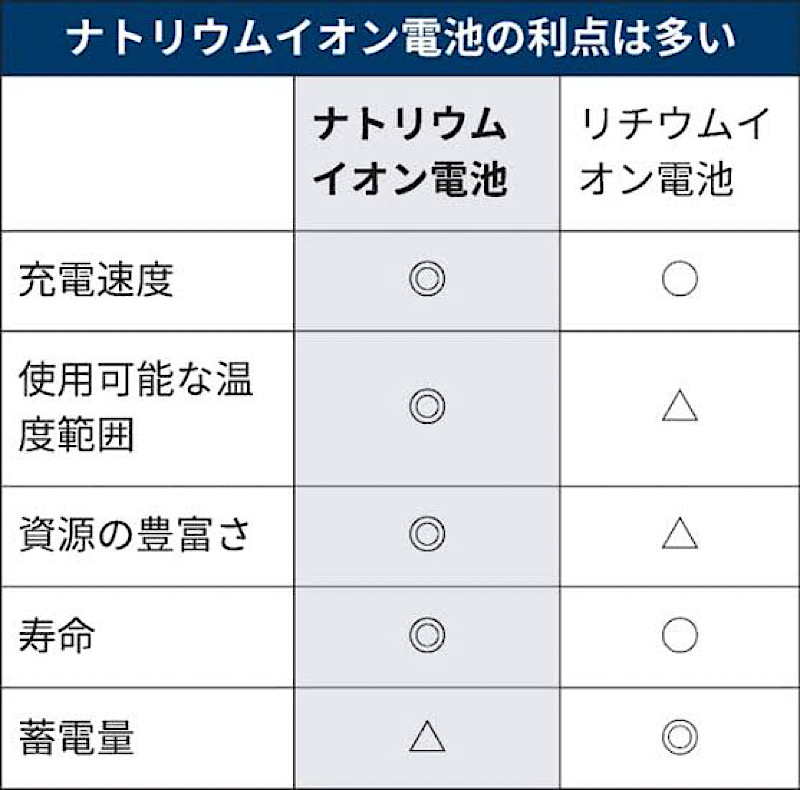Click the double circle for lithium-ion 蓄電量
The width and height of the screenshot is (800, 790).
680,738
